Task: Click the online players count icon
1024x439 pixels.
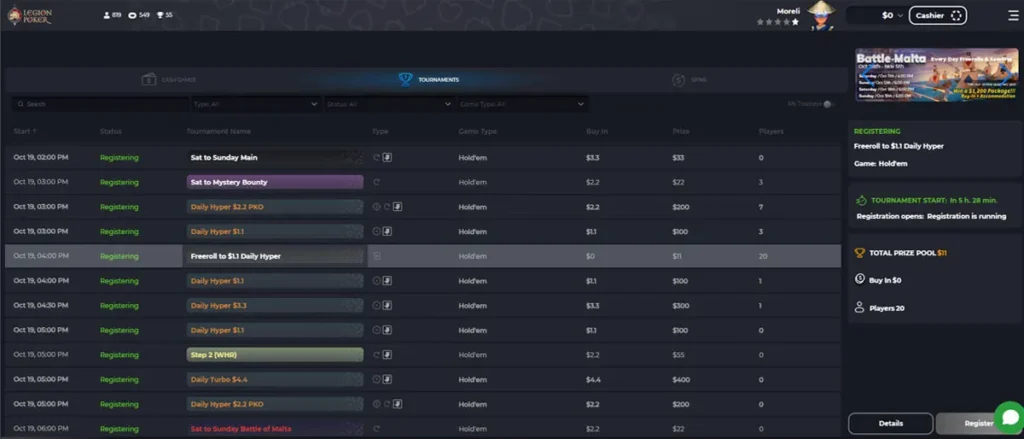Action: (107, 16)
